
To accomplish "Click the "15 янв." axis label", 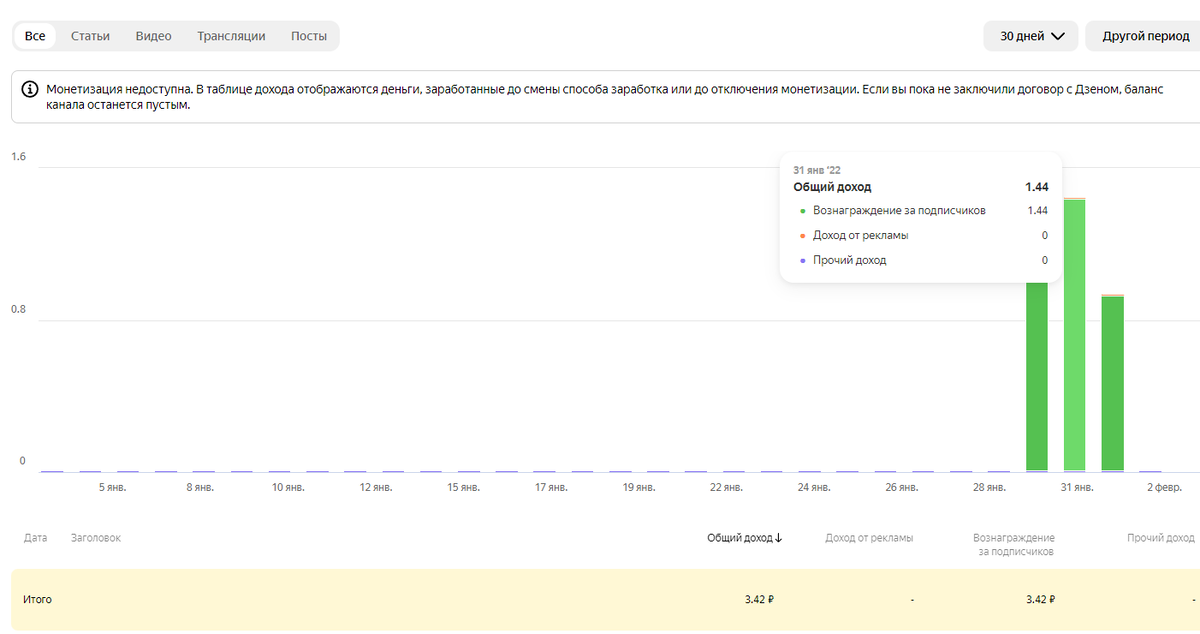I will click(463, 487).
